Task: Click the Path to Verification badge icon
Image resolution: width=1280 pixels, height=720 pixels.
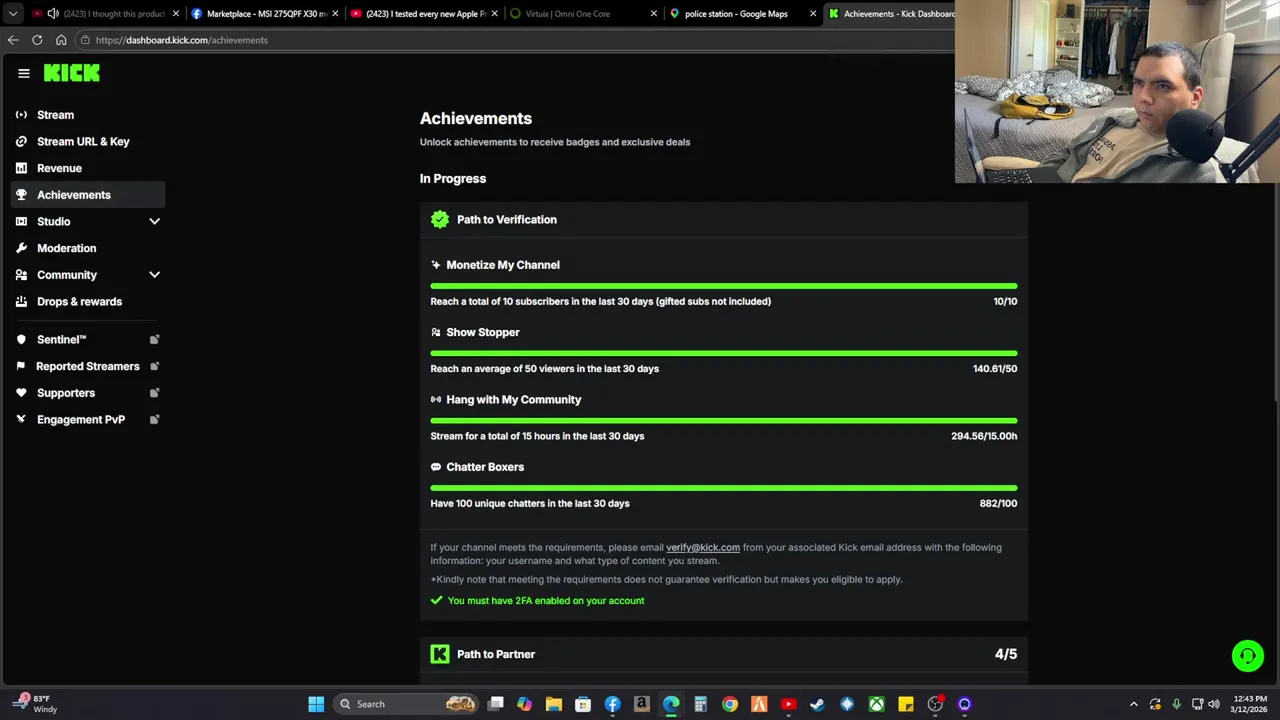Action: coord(440,219)
